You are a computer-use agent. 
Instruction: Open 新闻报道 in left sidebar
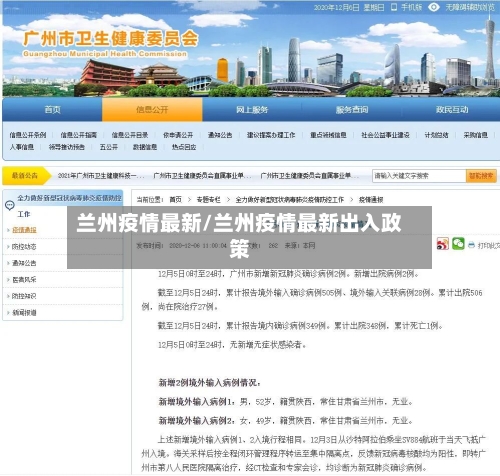coord(24,313)
